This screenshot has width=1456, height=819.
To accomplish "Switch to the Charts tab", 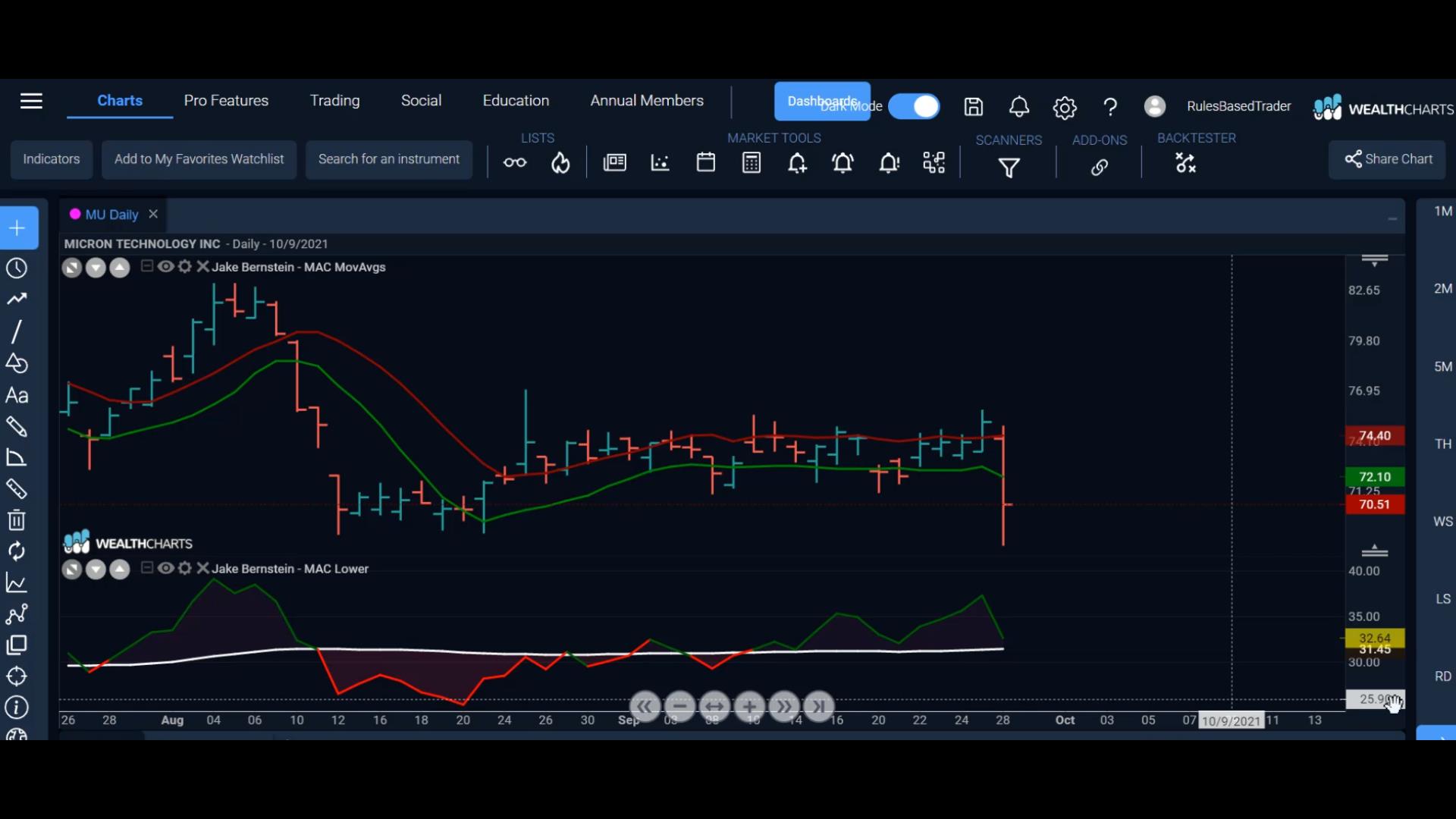I will [120, 101].
